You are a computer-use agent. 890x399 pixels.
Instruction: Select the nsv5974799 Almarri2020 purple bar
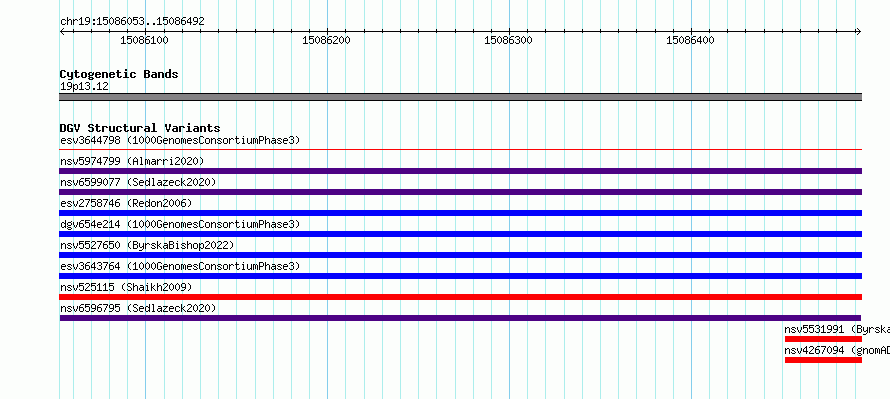pos(460,171)
